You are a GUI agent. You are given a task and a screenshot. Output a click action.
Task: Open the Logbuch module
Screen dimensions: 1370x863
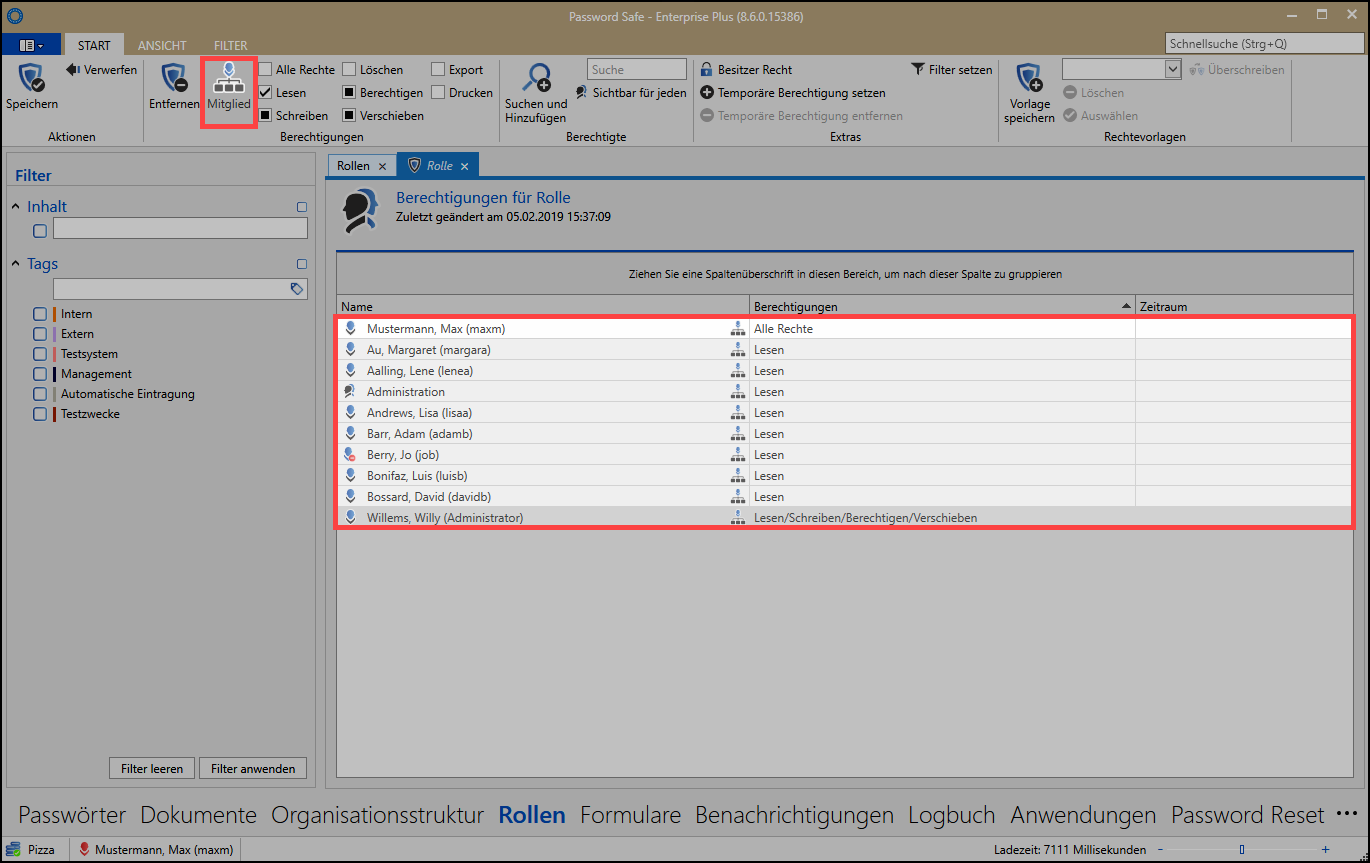point(952,815)
